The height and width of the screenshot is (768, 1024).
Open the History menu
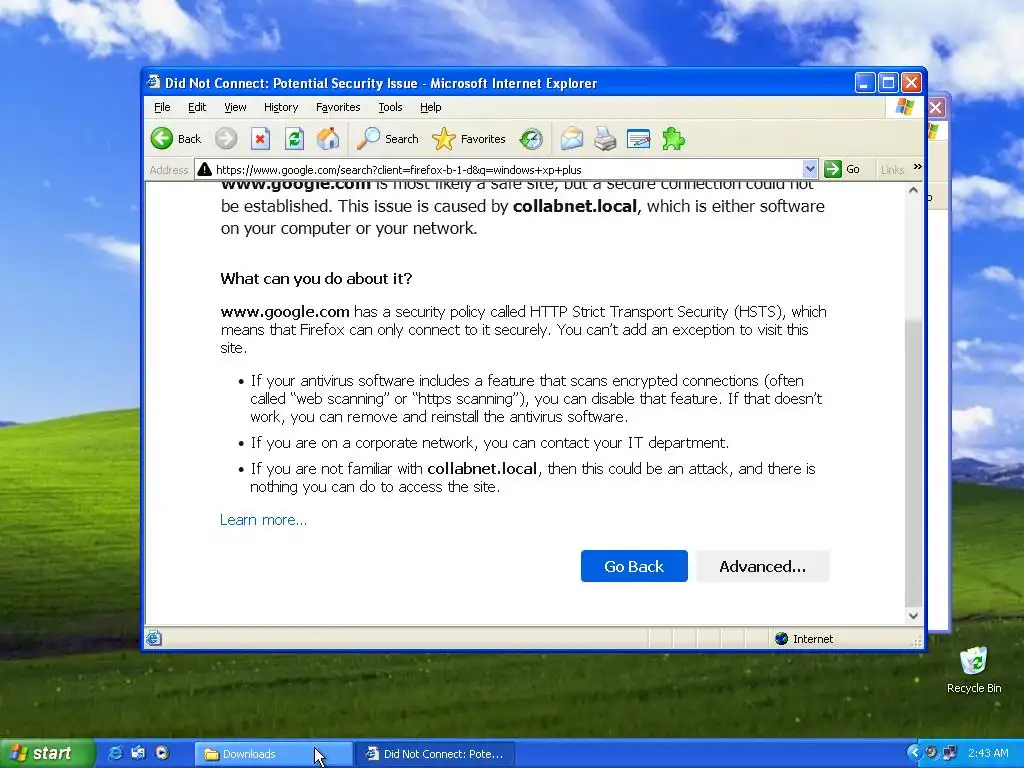click(x=281, y=107)
